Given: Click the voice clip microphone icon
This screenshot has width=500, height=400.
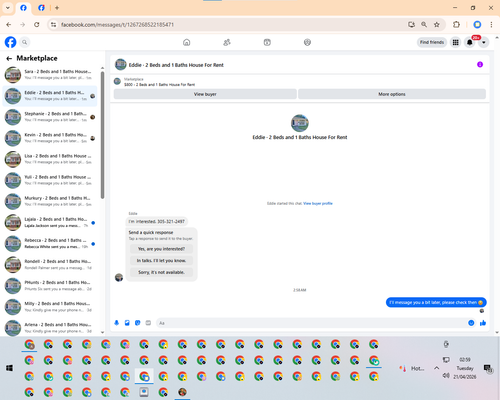Looking at the screenshot, I should coord(117,323).
